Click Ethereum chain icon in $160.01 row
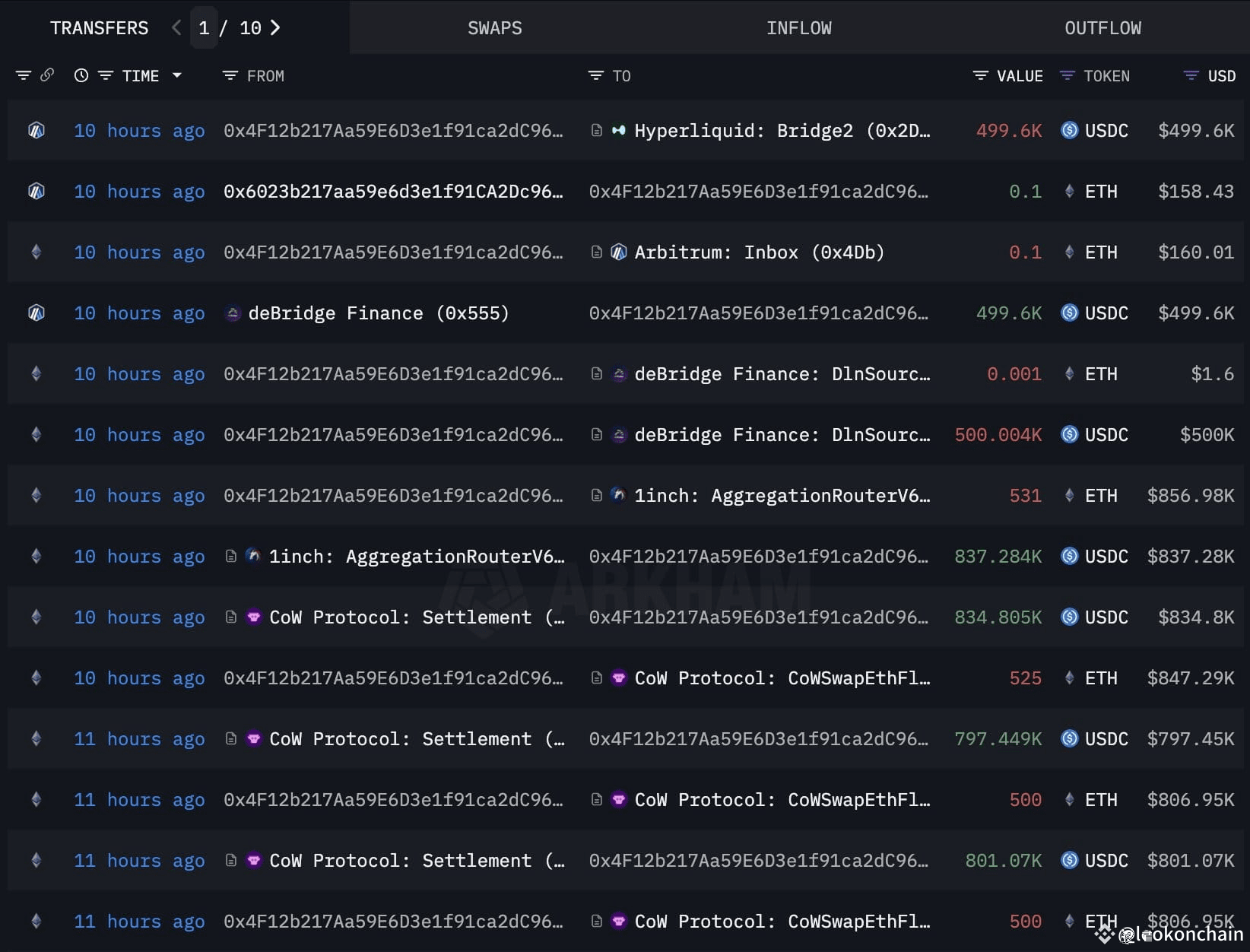The height and width of the screenshot is (952, 1250). [x=36, y=252]
